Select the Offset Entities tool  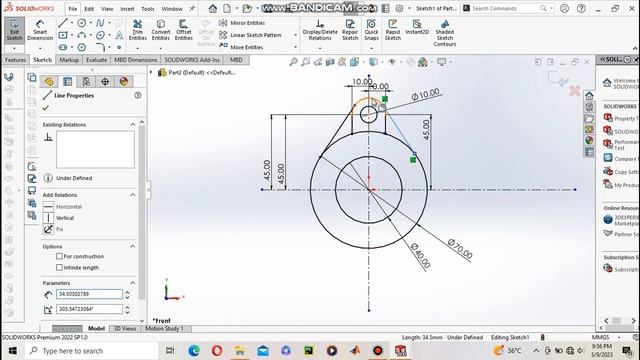(184, 30)
